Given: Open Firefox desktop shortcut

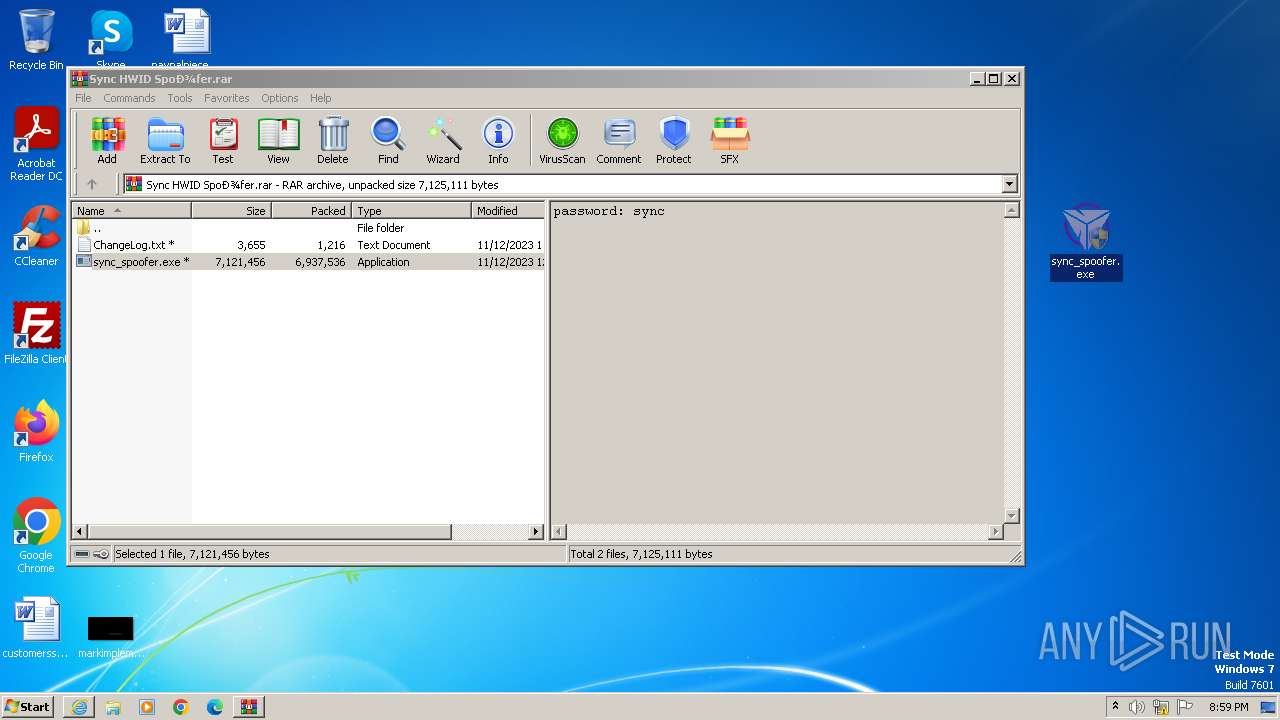Looking at the screenshot, I should coord(36,432).
